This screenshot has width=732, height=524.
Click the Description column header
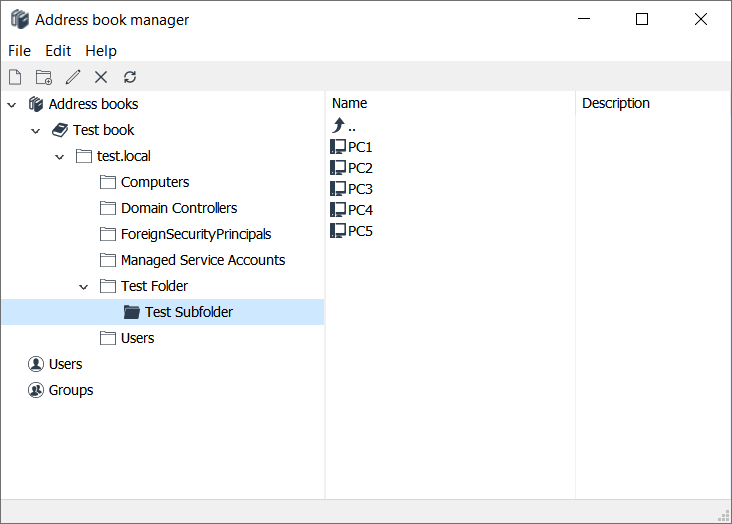tap(616, 103)
